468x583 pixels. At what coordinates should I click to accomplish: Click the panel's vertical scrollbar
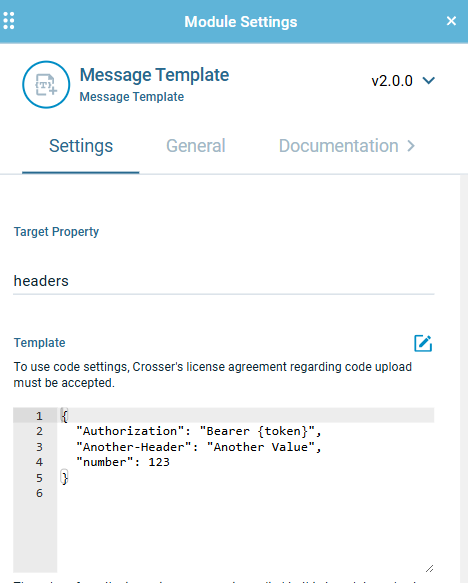[x=464, y=379]
